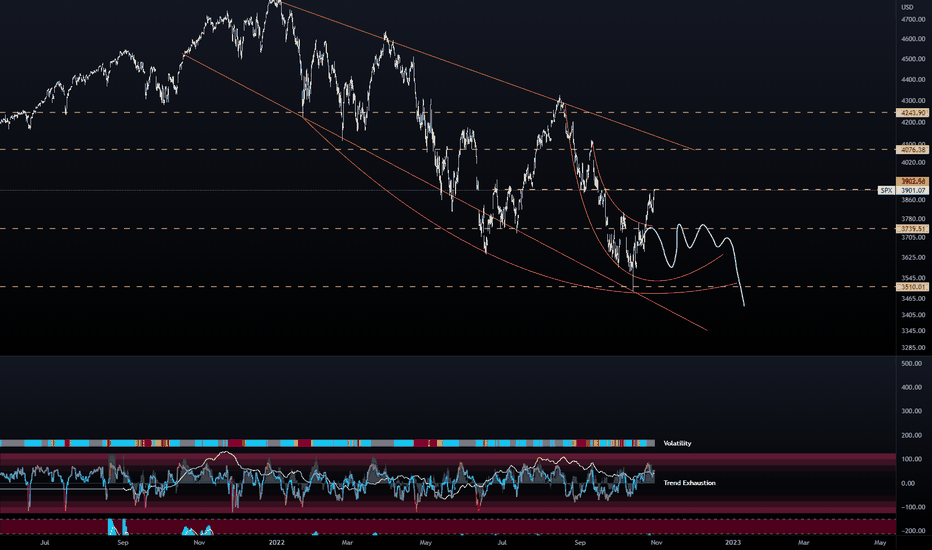Click the 2023 label on time axis

pyautogui.click(x=733, y=542)
